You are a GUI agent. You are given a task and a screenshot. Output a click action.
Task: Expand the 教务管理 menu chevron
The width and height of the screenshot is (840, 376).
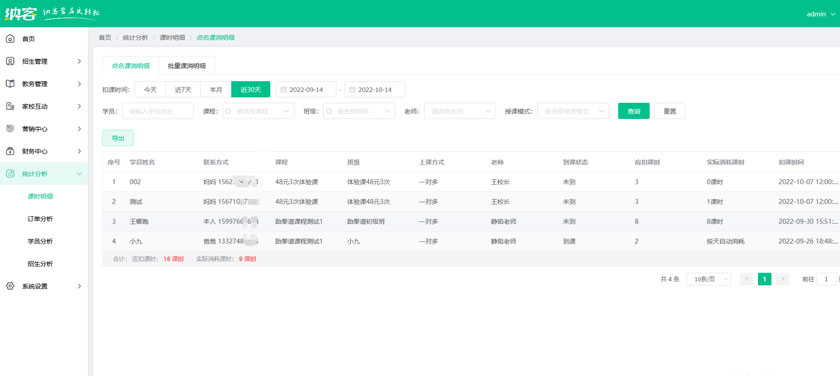[x=79, y=84]
